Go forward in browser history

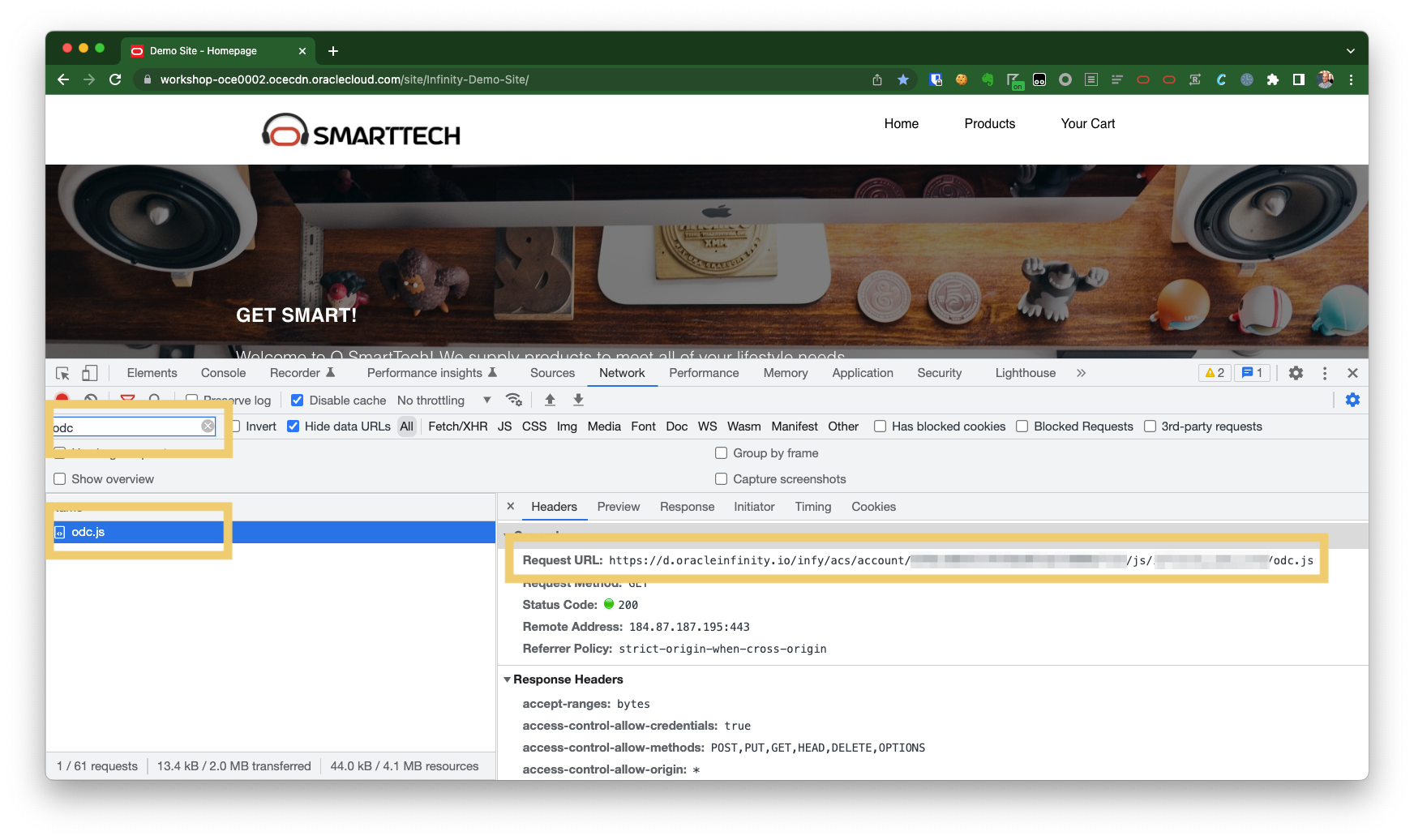pos(89,79)
